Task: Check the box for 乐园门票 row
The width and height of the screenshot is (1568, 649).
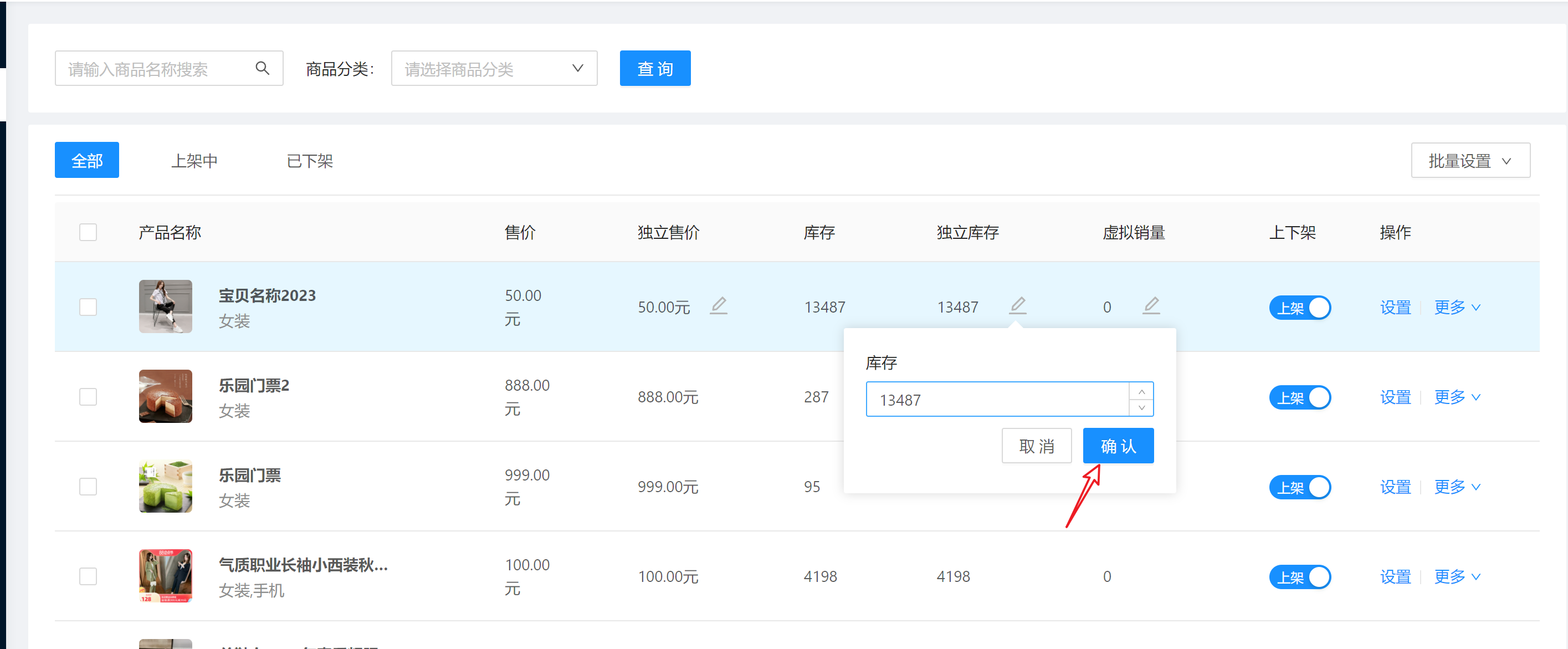Action: click(x=88, y=487)
